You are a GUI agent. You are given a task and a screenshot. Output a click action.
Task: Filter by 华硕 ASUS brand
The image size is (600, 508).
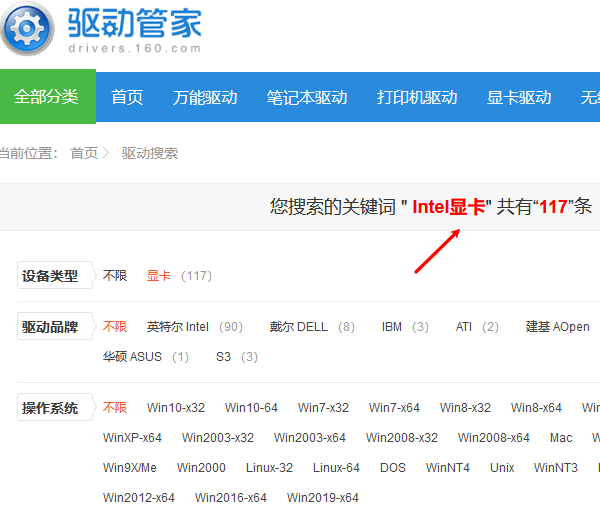tap(132, 357)
